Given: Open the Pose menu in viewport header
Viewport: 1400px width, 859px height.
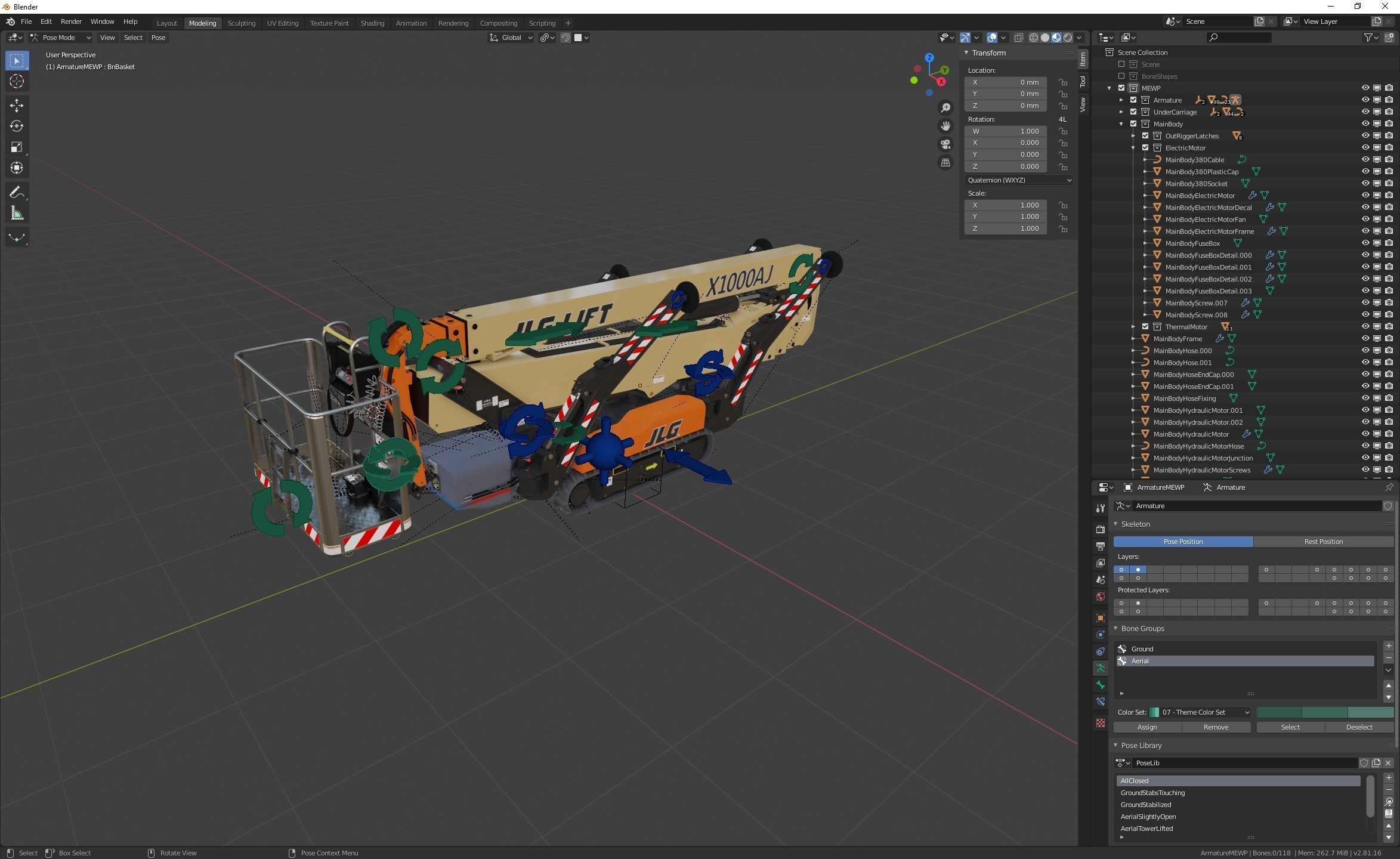Looking at the screenshot, I should tap(158, 38).
